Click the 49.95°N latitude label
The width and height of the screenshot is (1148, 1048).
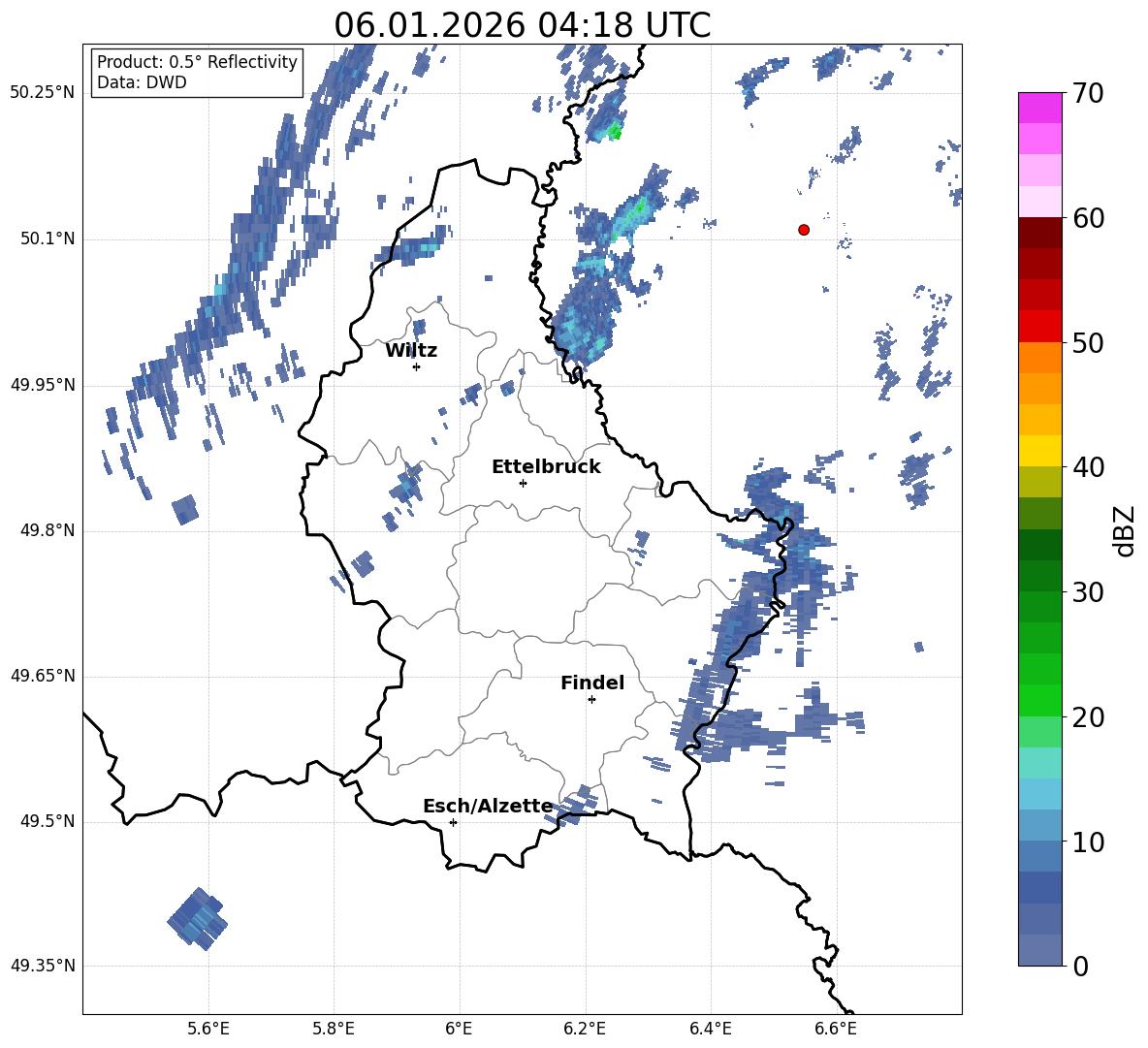pyautogui.click(x=43, y=385)
